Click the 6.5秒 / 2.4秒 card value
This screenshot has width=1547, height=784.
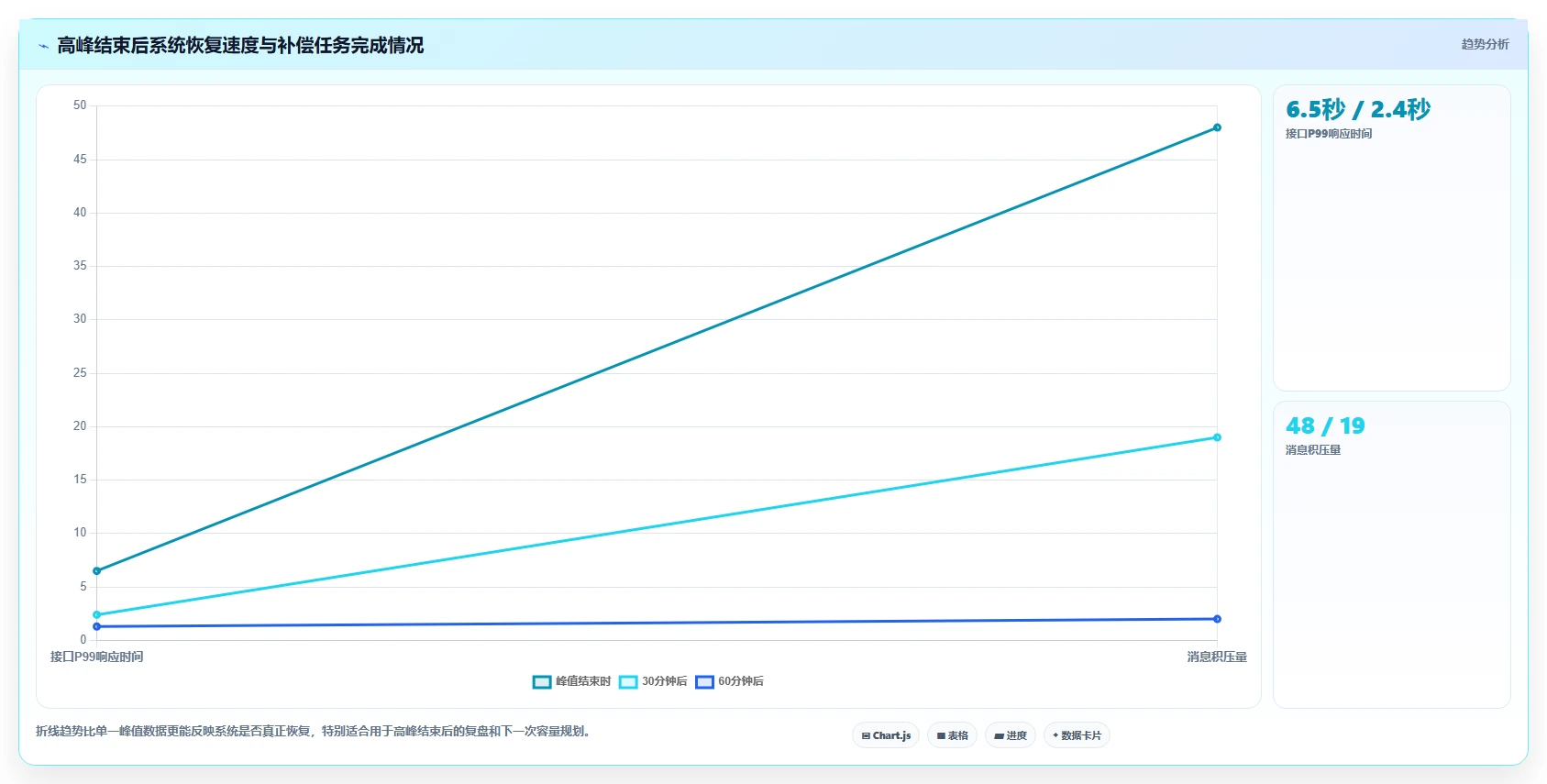tap(1358, 110)
